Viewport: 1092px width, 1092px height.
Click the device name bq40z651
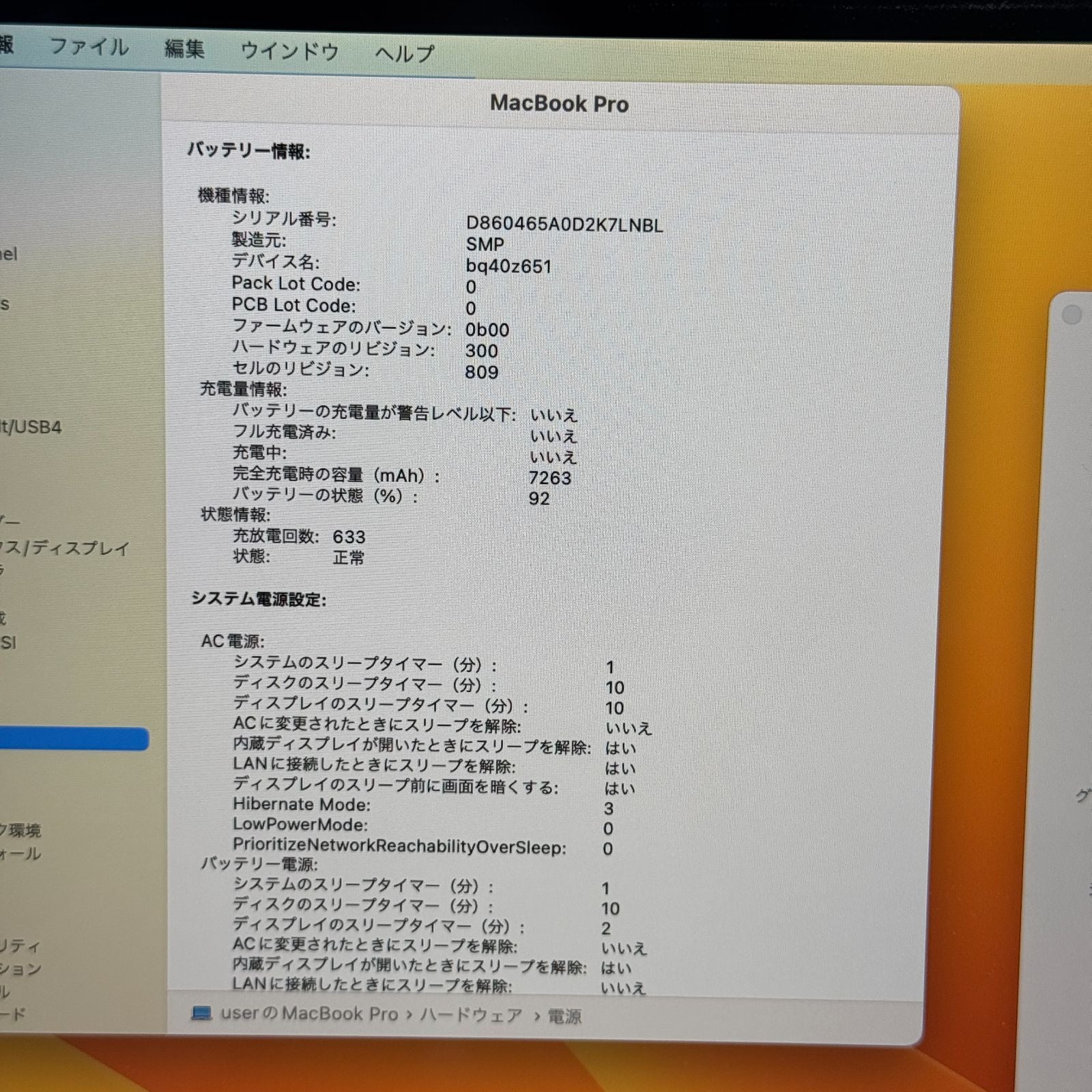coord(508,266)
